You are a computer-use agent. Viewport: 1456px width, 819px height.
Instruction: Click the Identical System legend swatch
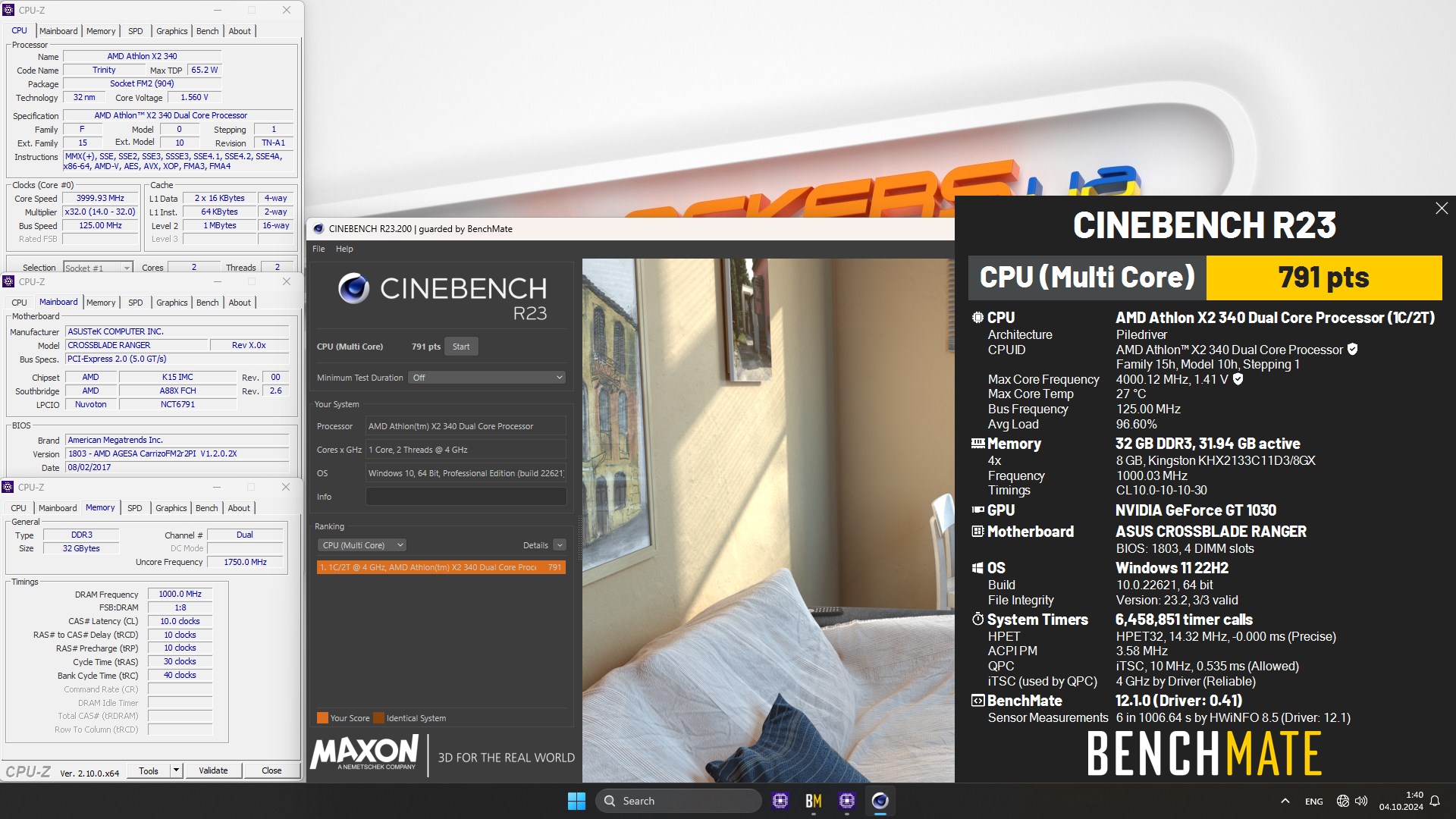coord(378,717)
